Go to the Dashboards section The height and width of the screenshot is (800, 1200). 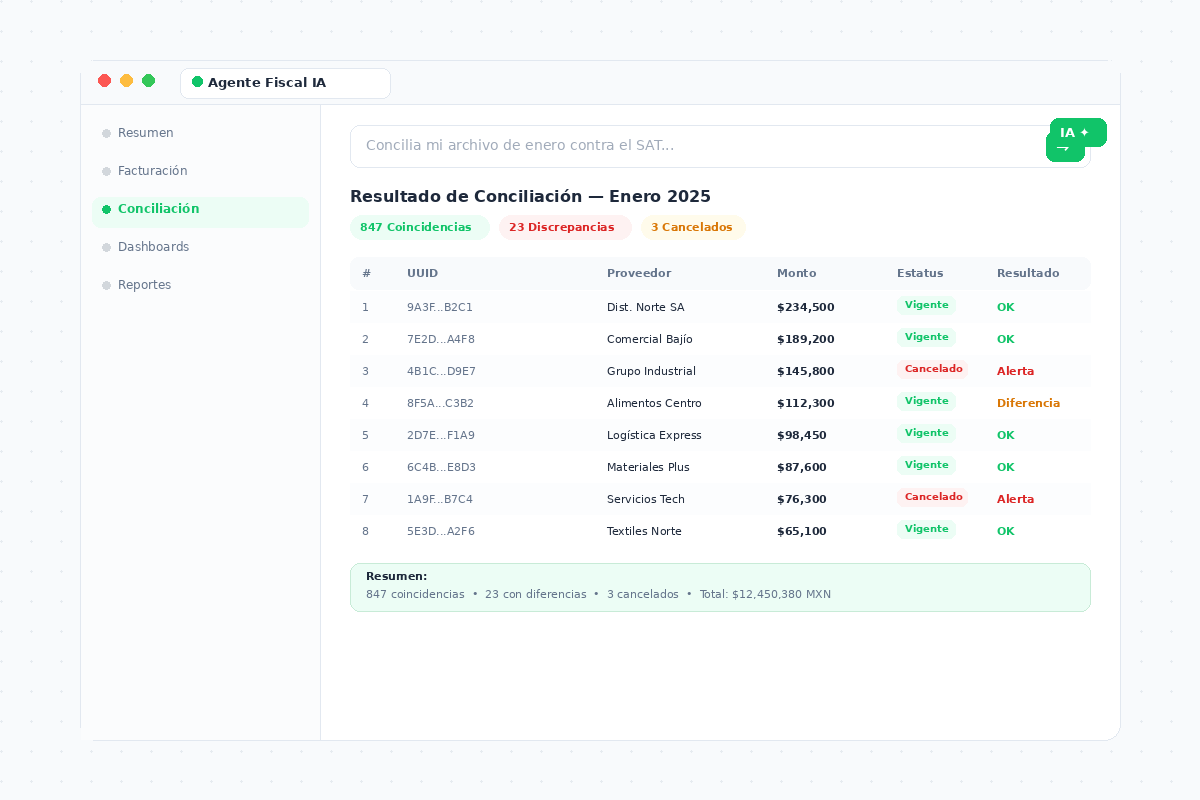(200, 247)
